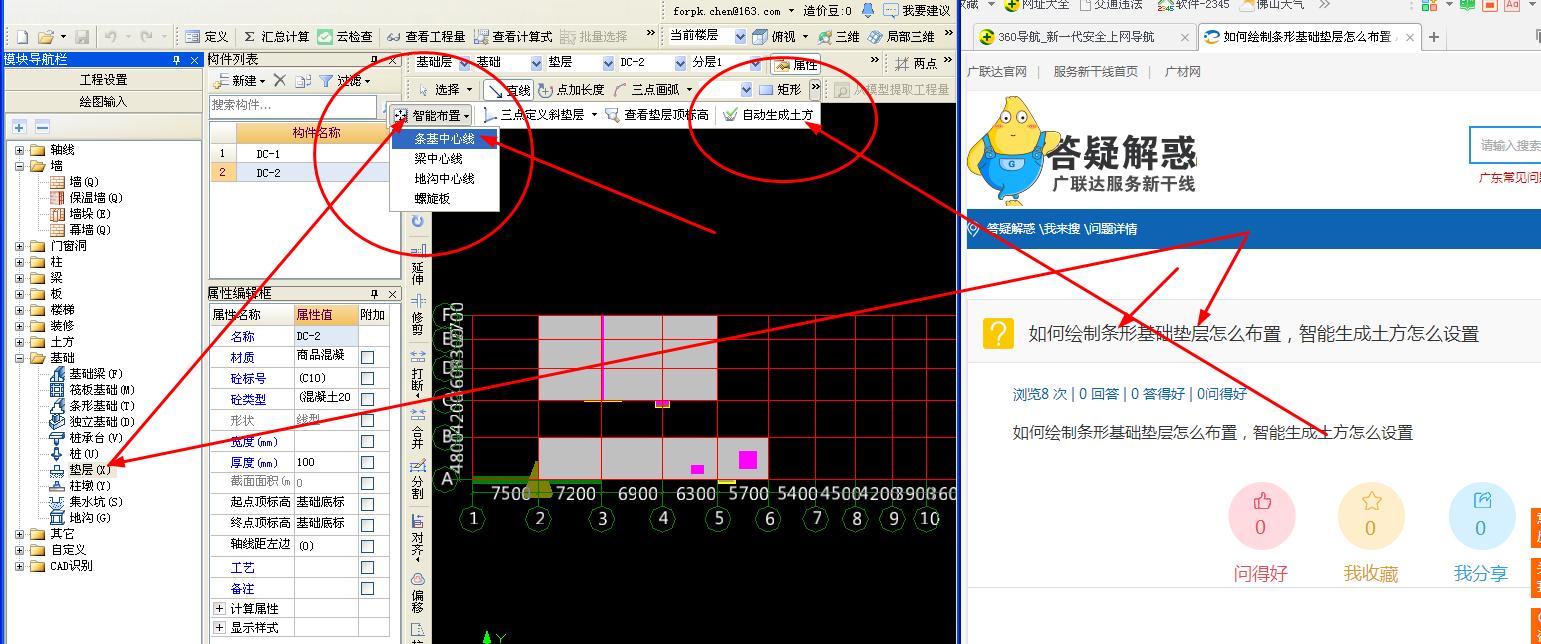Image resolution: width=1541 pixels, height=644 pixels.
Task: Click the Save disk icon
Action: click(x=82, y=36)
